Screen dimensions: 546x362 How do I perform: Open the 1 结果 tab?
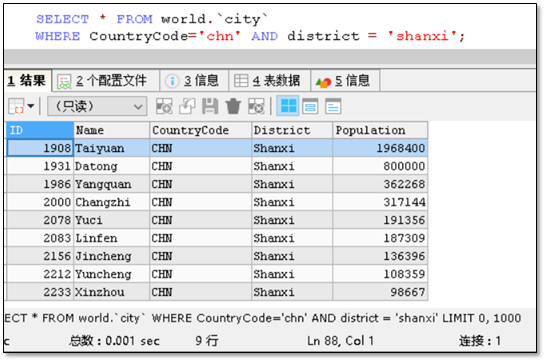coord(27,81)
